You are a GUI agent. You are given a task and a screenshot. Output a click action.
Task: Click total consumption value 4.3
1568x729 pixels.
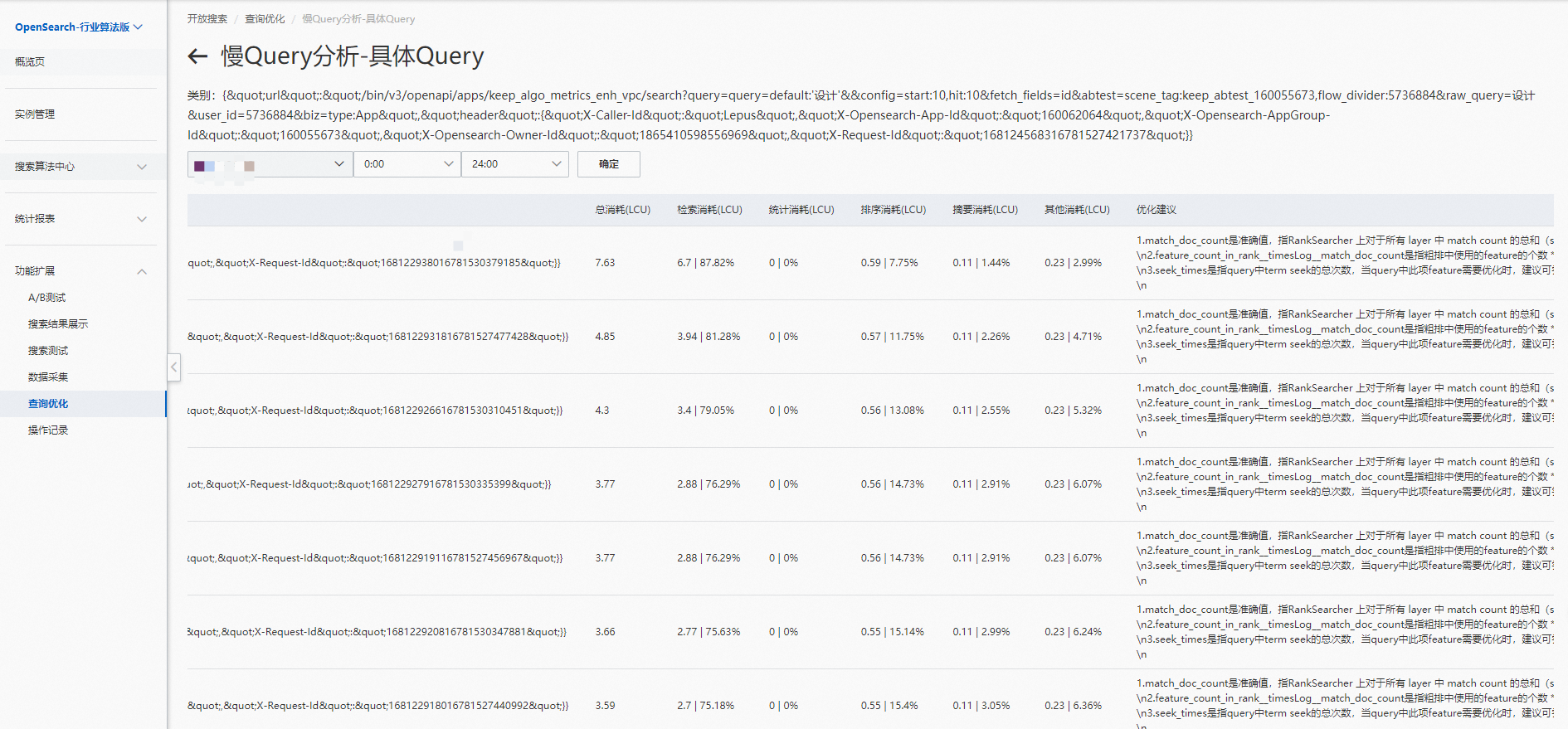[602, 411]
